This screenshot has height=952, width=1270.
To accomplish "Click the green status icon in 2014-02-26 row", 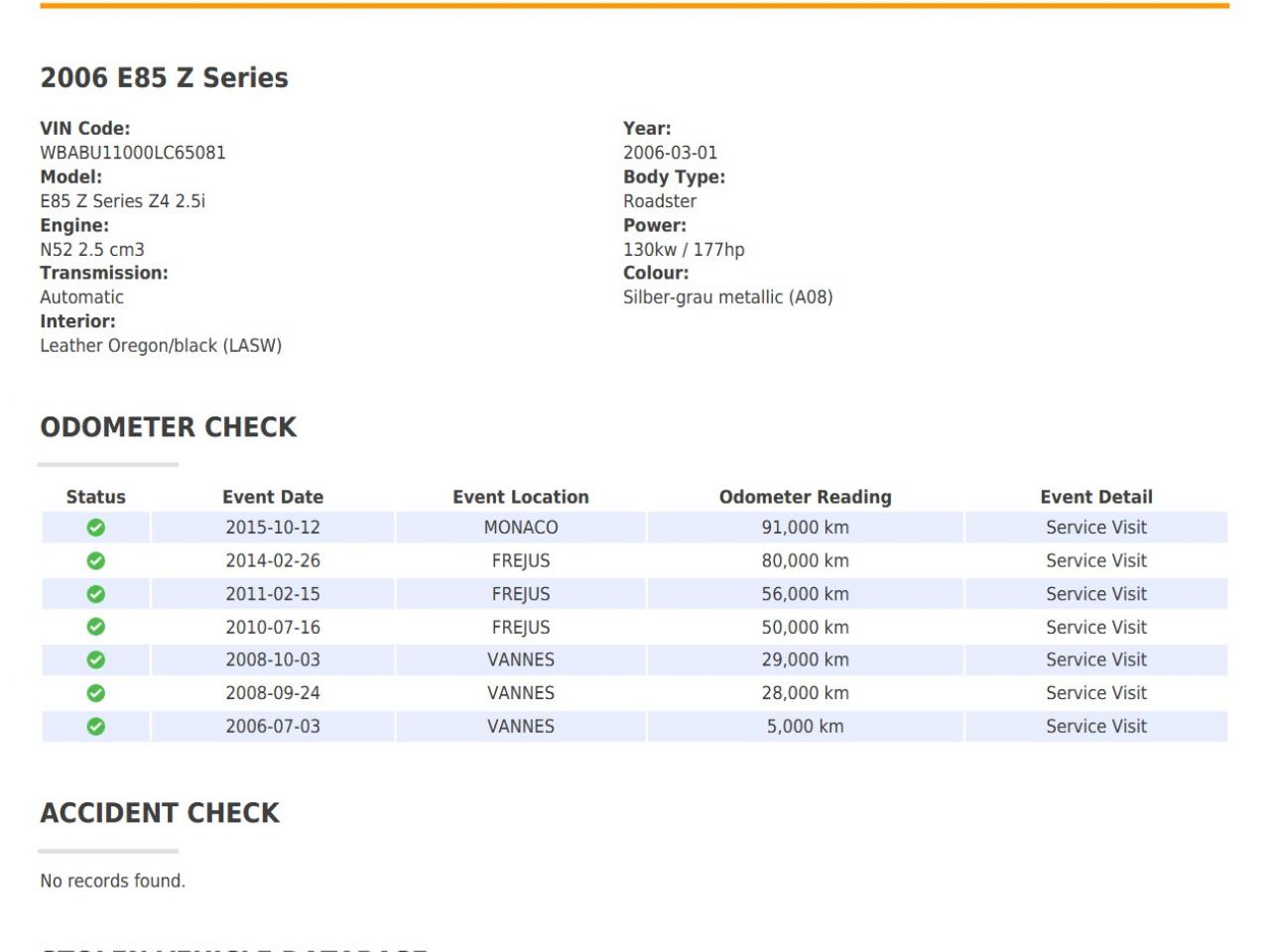I will (96, 561).
